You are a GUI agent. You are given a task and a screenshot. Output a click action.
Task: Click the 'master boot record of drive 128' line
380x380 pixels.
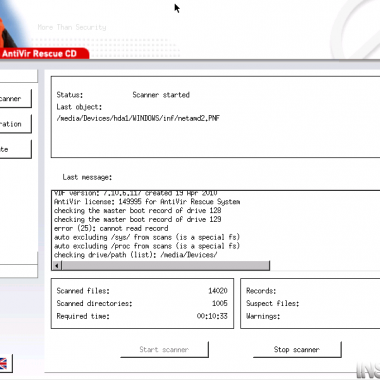point(137,210)
